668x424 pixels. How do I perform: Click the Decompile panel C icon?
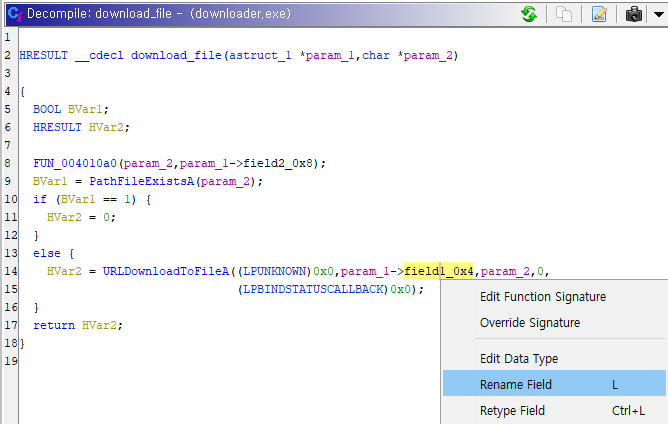click(x=14, y=14)
